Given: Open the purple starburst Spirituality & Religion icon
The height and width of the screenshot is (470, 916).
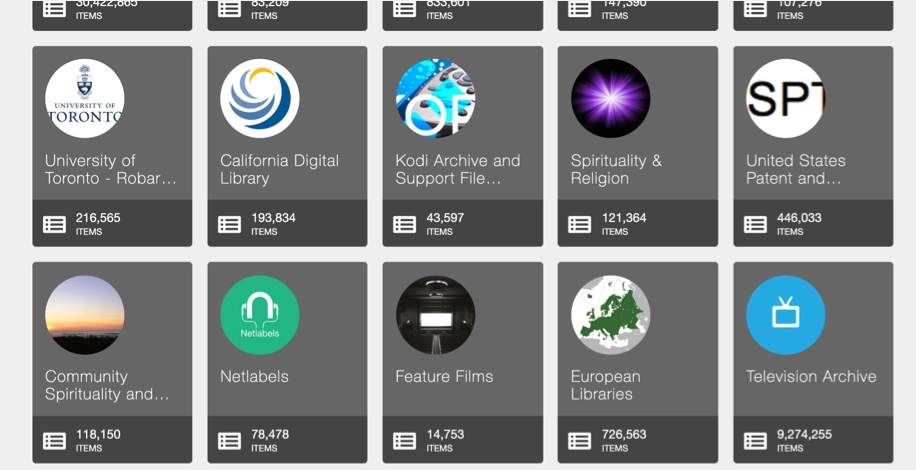Looking at the screenshot, I should (610, 99).
